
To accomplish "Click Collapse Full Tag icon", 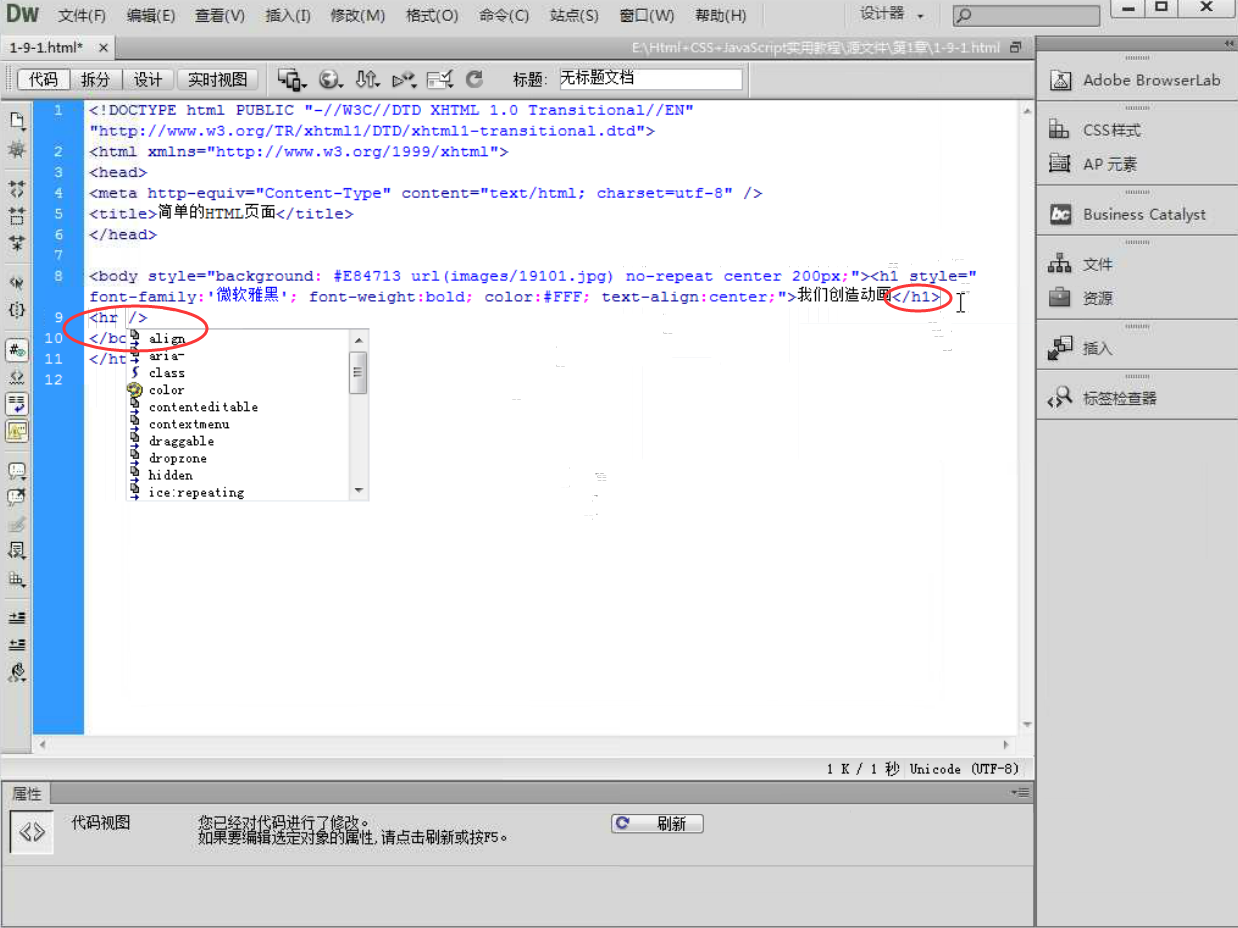I will 17,188.
